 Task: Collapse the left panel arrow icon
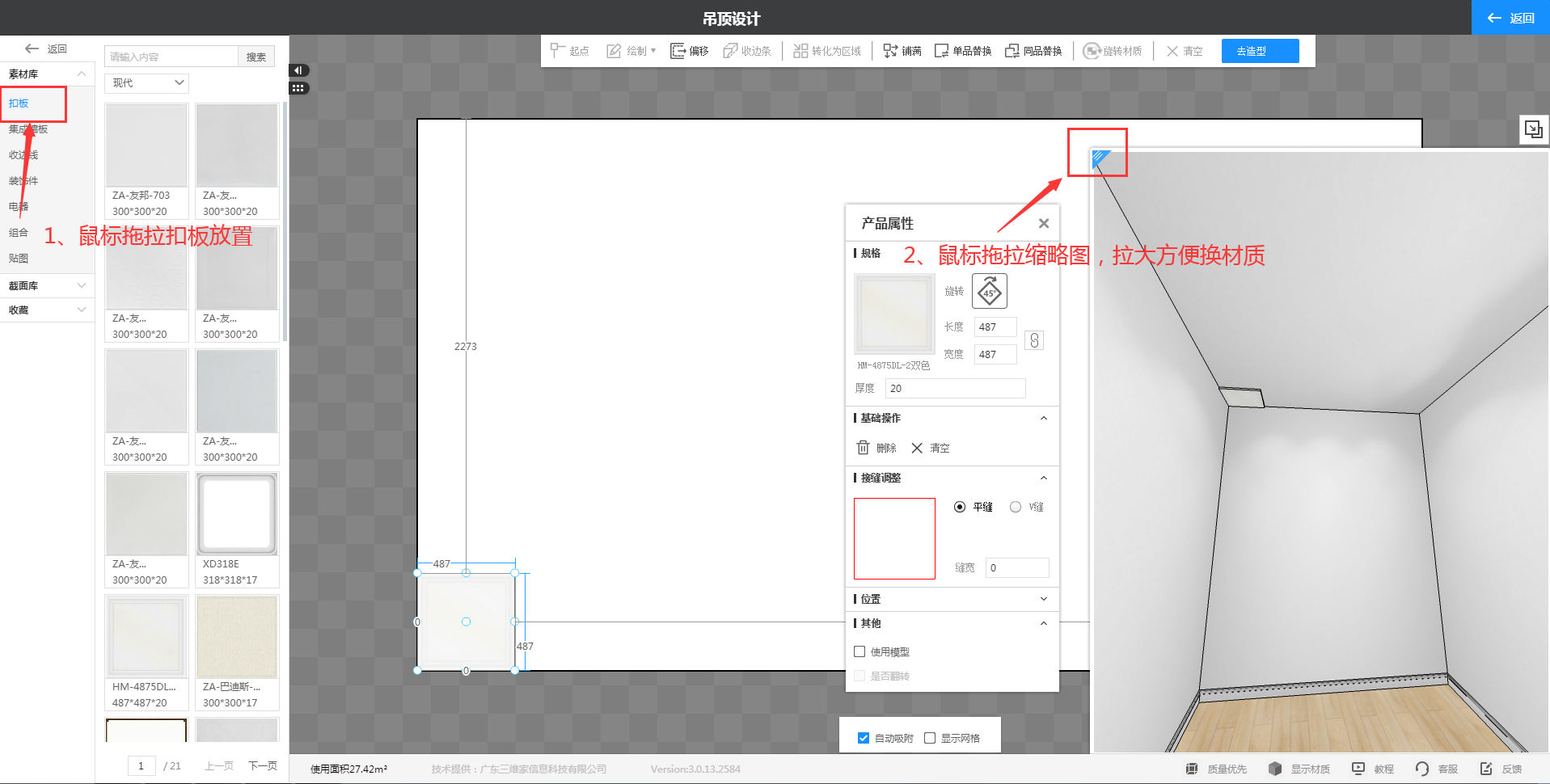point(298,70)
